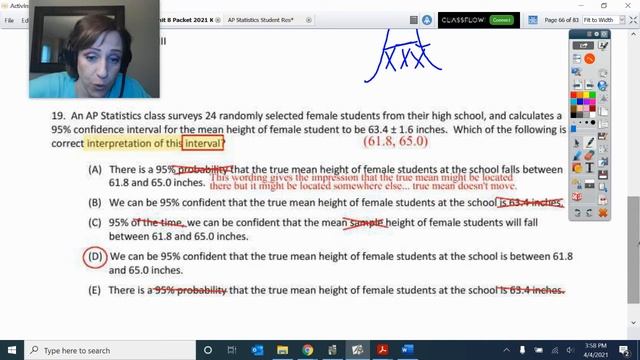The image size is (640, 360).
Task: Click the orange X delete tool
Action: click(x=603, y=212)
